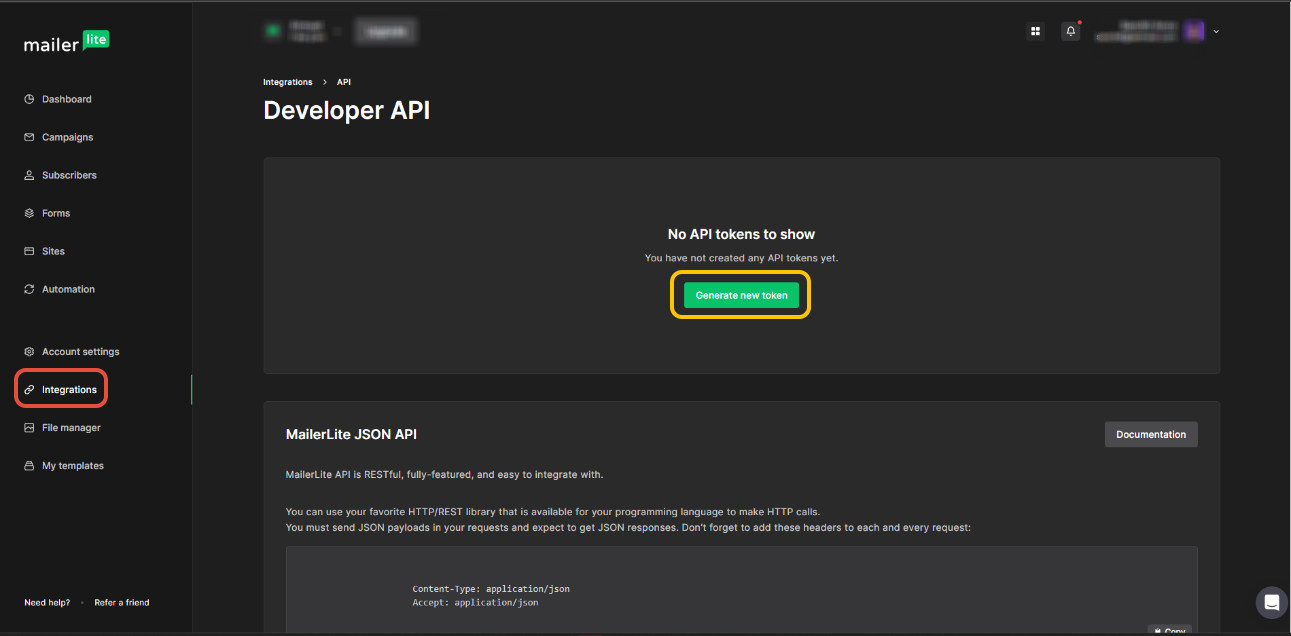Click the My templates icon
This screenshot has width=1291, height=636.
click(x=30, y=466)
